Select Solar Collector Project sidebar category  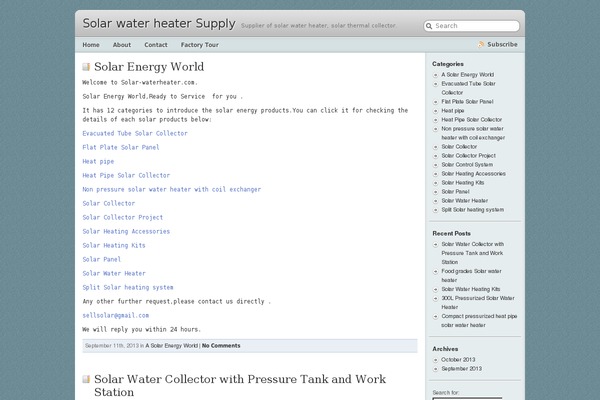468,156
